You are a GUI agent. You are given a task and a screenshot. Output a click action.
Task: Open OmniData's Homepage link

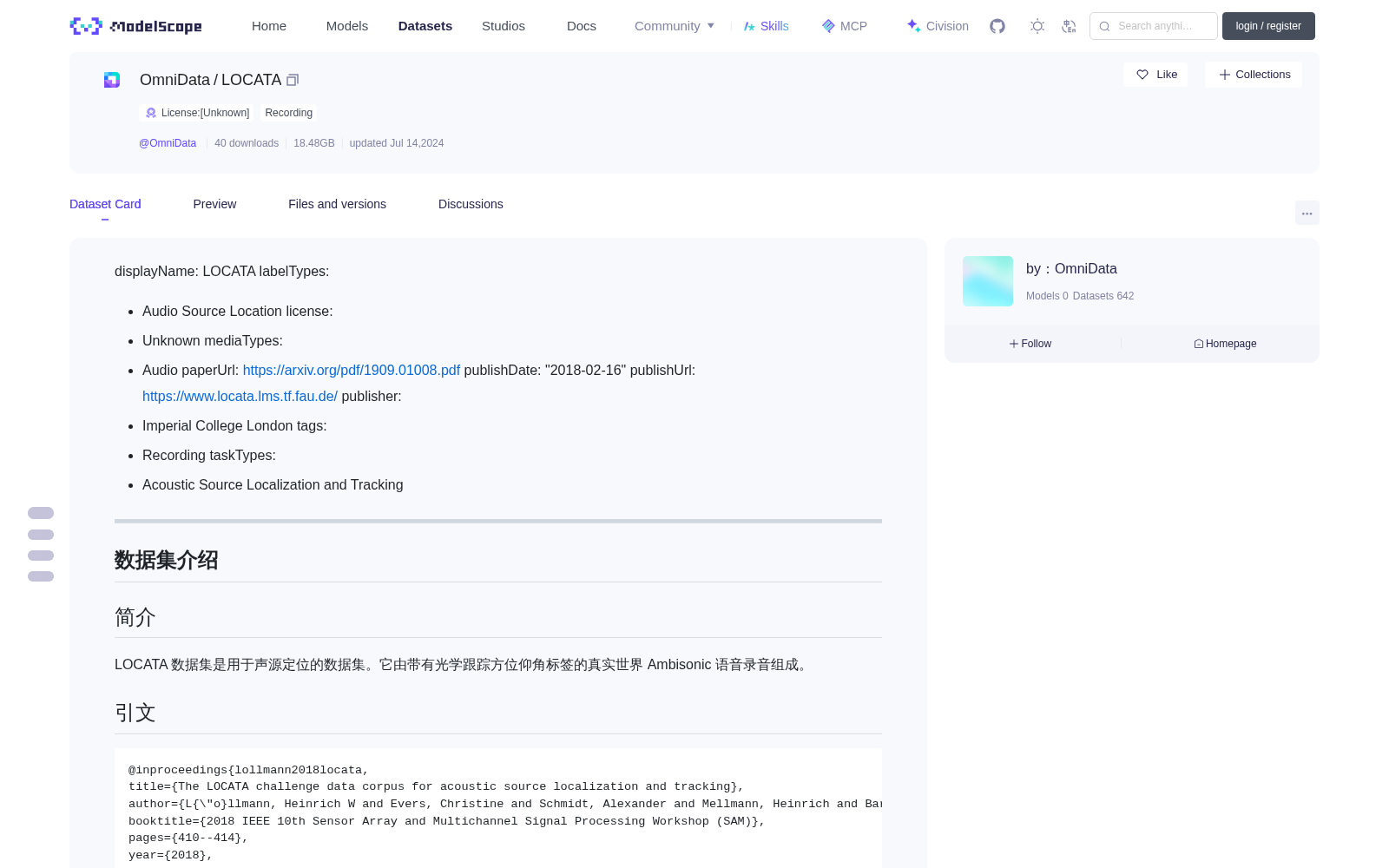point(1225,344)
